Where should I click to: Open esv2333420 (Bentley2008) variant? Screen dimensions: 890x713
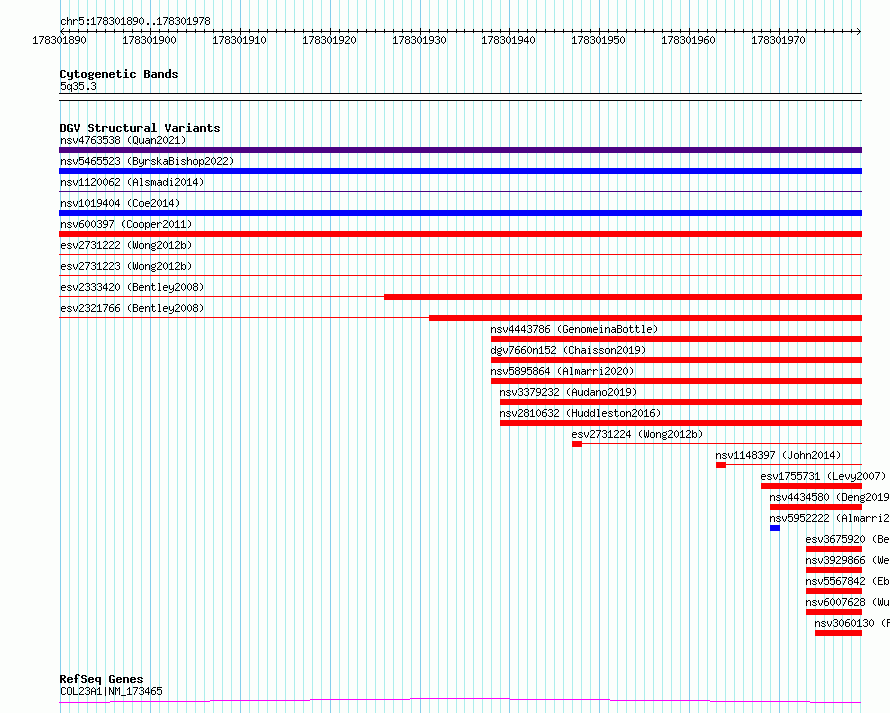(x=132, y=287)
